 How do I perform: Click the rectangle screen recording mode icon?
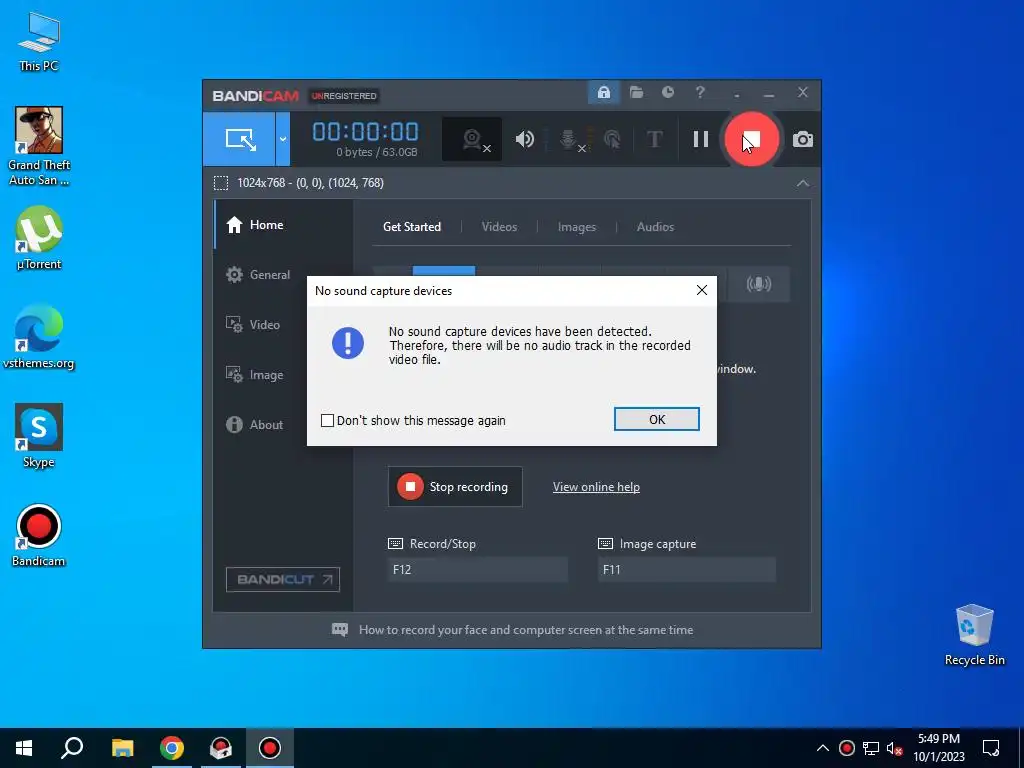239,139
